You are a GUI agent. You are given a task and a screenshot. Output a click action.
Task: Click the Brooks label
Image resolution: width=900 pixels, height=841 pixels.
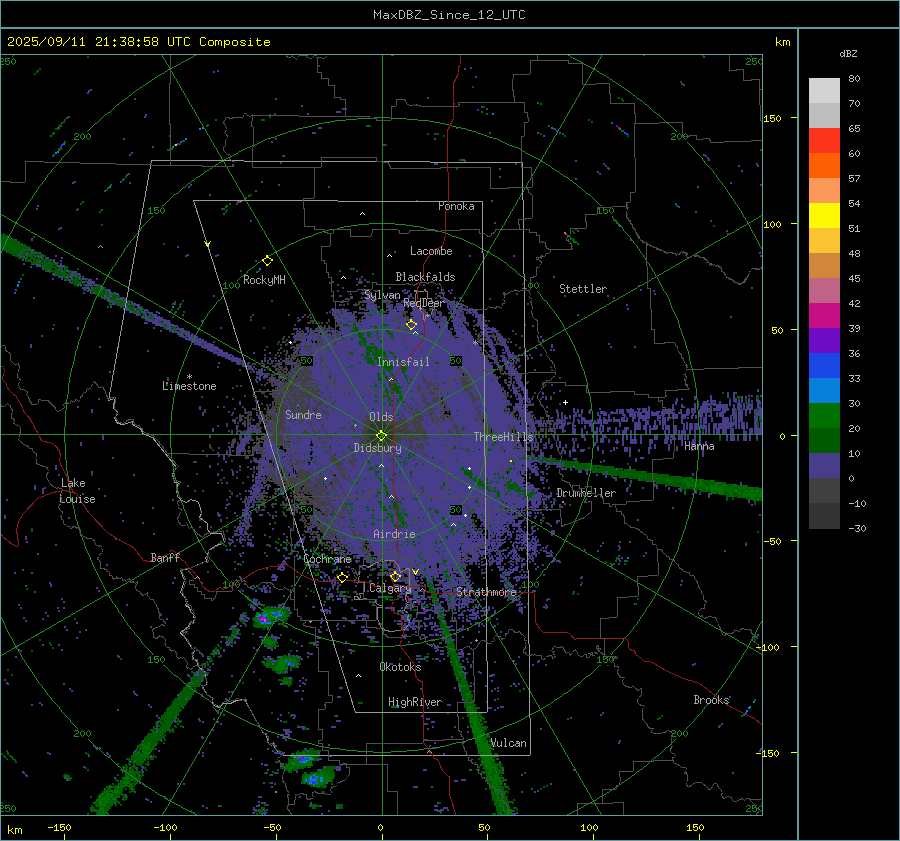pos(711,700)
